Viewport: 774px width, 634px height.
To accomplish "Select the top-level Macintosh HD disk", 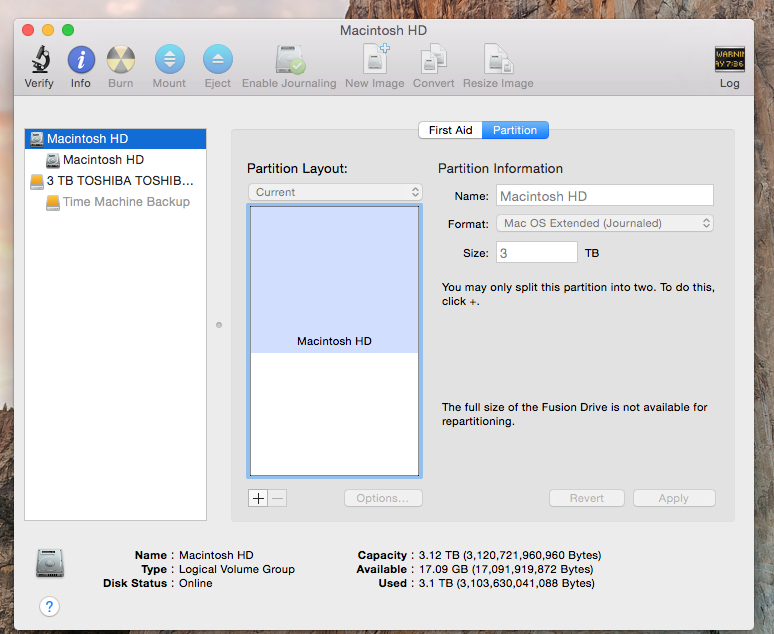I will pyautogui.click(x=116, y=139).
